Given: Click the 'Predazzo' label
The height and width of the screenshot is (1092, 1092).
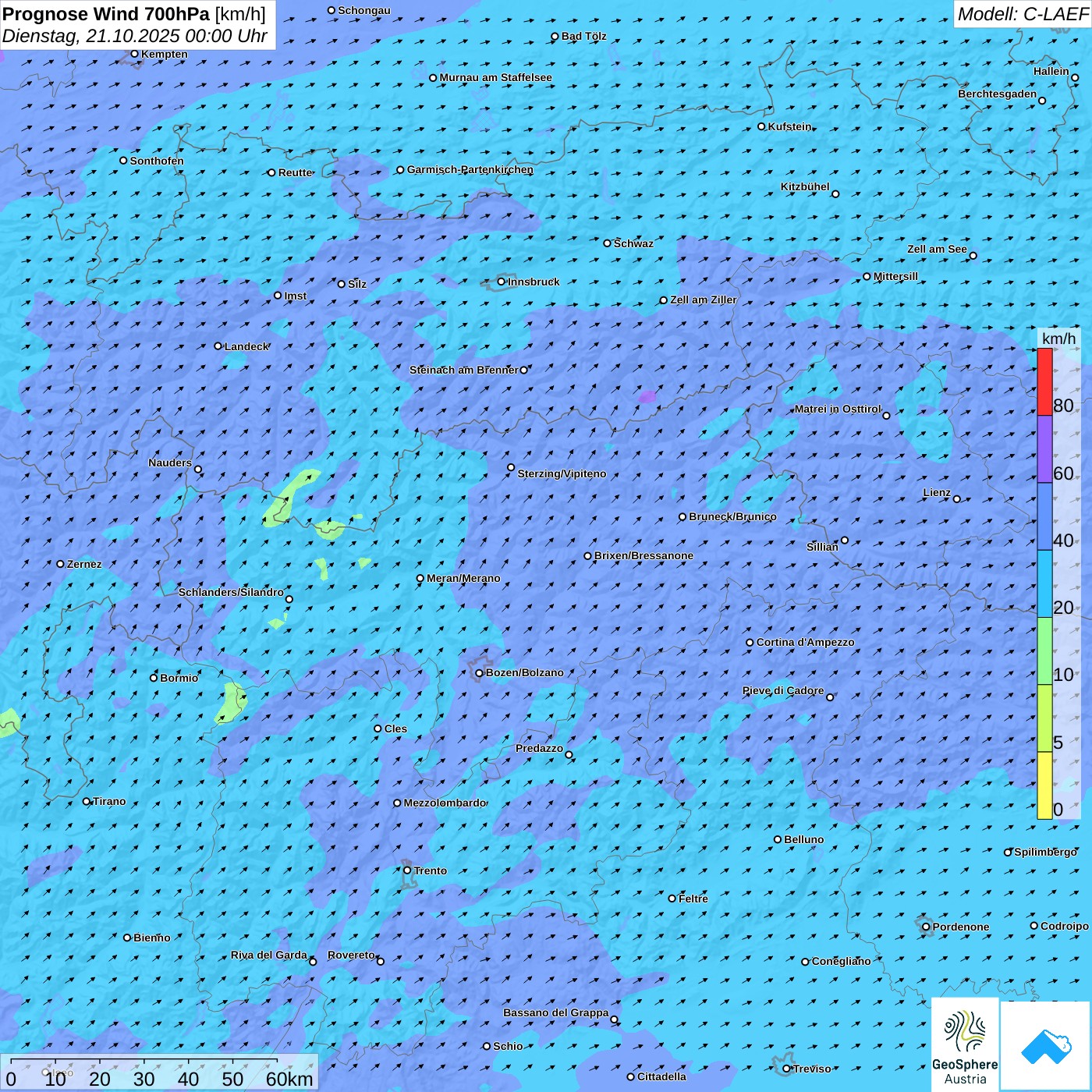Looking at the screenshot, I should (539, 748).
